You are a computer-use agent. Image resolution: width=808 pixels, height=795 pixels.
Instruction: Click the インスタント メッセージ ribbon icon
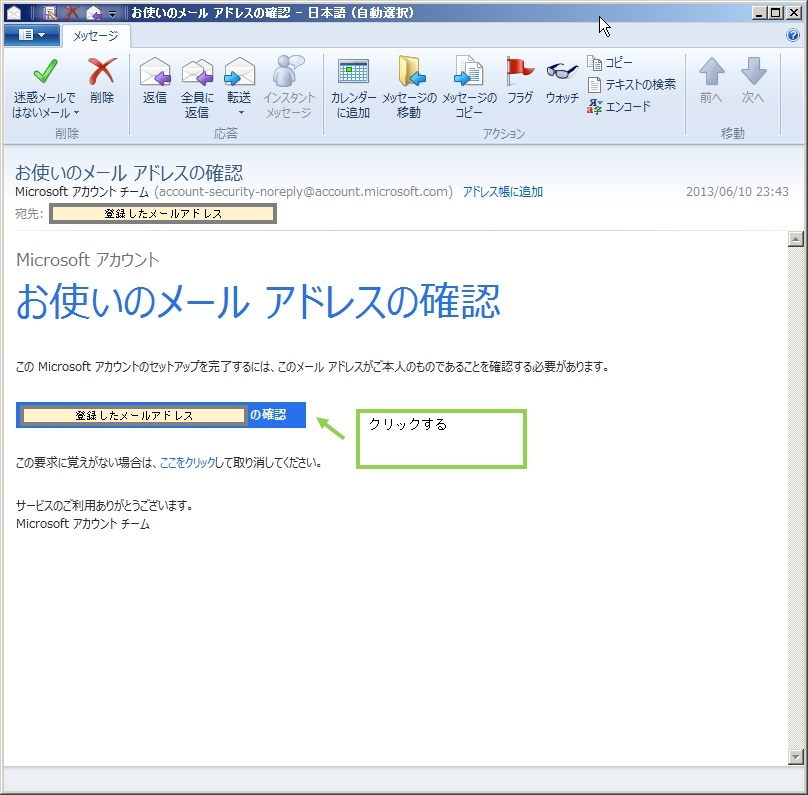point(289,88)
